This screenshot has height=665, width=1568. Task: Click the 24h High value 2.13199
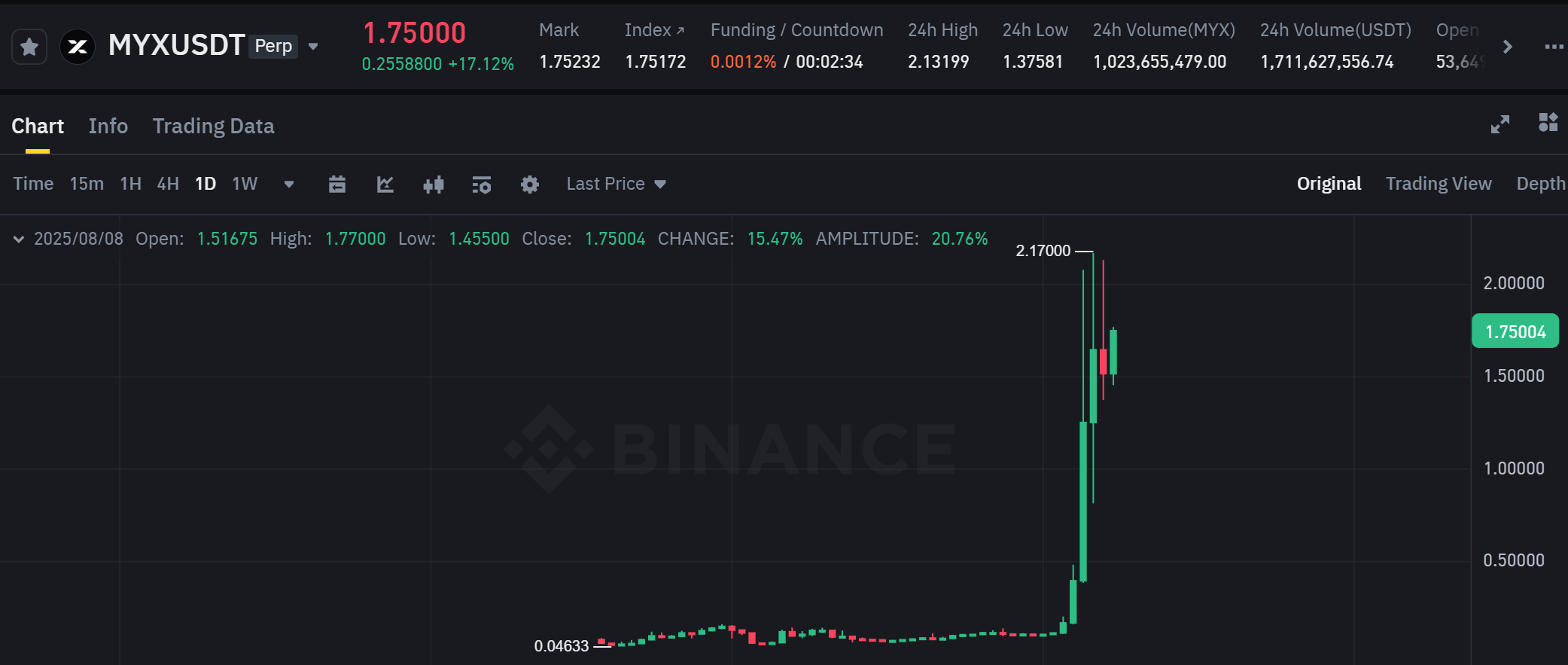point(938,62)
